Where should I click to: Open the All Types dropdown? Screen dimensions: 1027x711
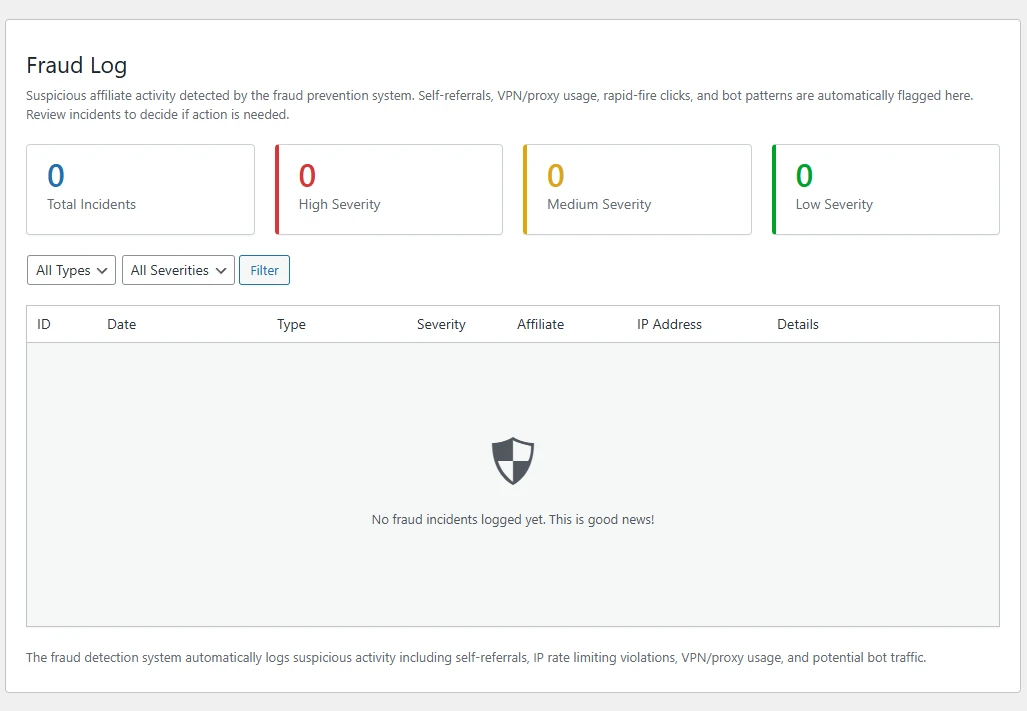point(70,270)
